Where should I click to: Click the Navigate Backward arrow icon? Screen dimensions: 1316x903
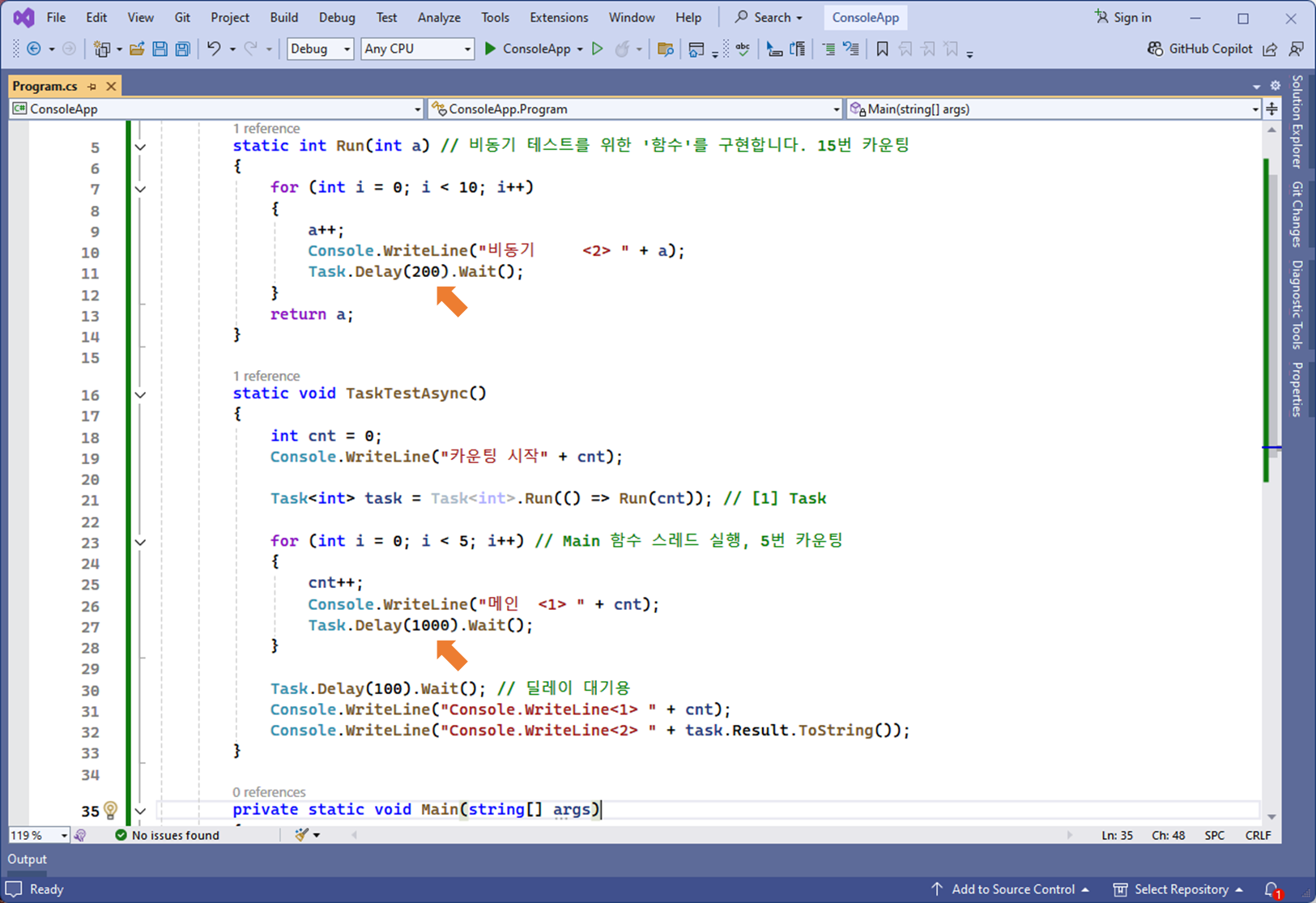[34, 49]
